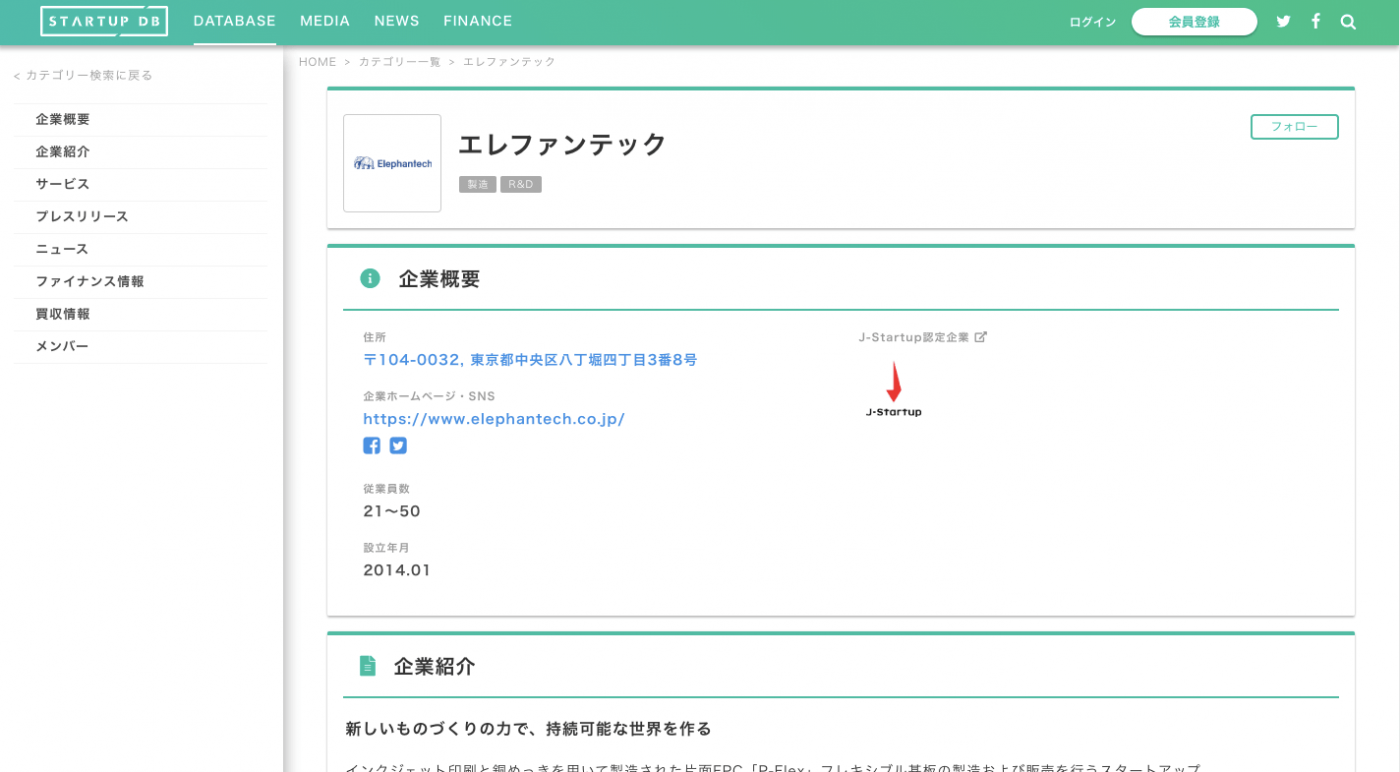This screenshot has height=772, width=1400.
Task: Go back via カテゴリー検索に戻る
Action: tap(83, 75)
